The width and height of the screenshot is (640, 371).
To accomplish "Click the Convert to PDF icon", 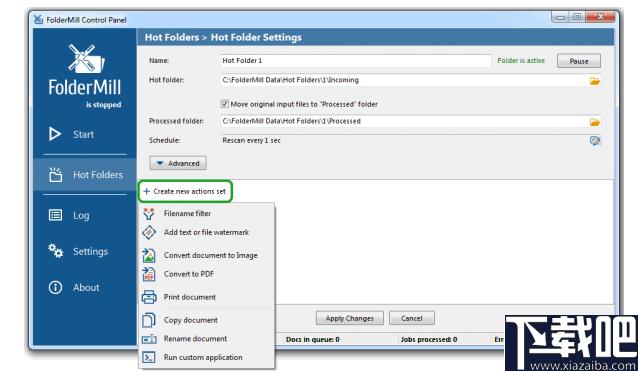I will (x=149, y=274).
